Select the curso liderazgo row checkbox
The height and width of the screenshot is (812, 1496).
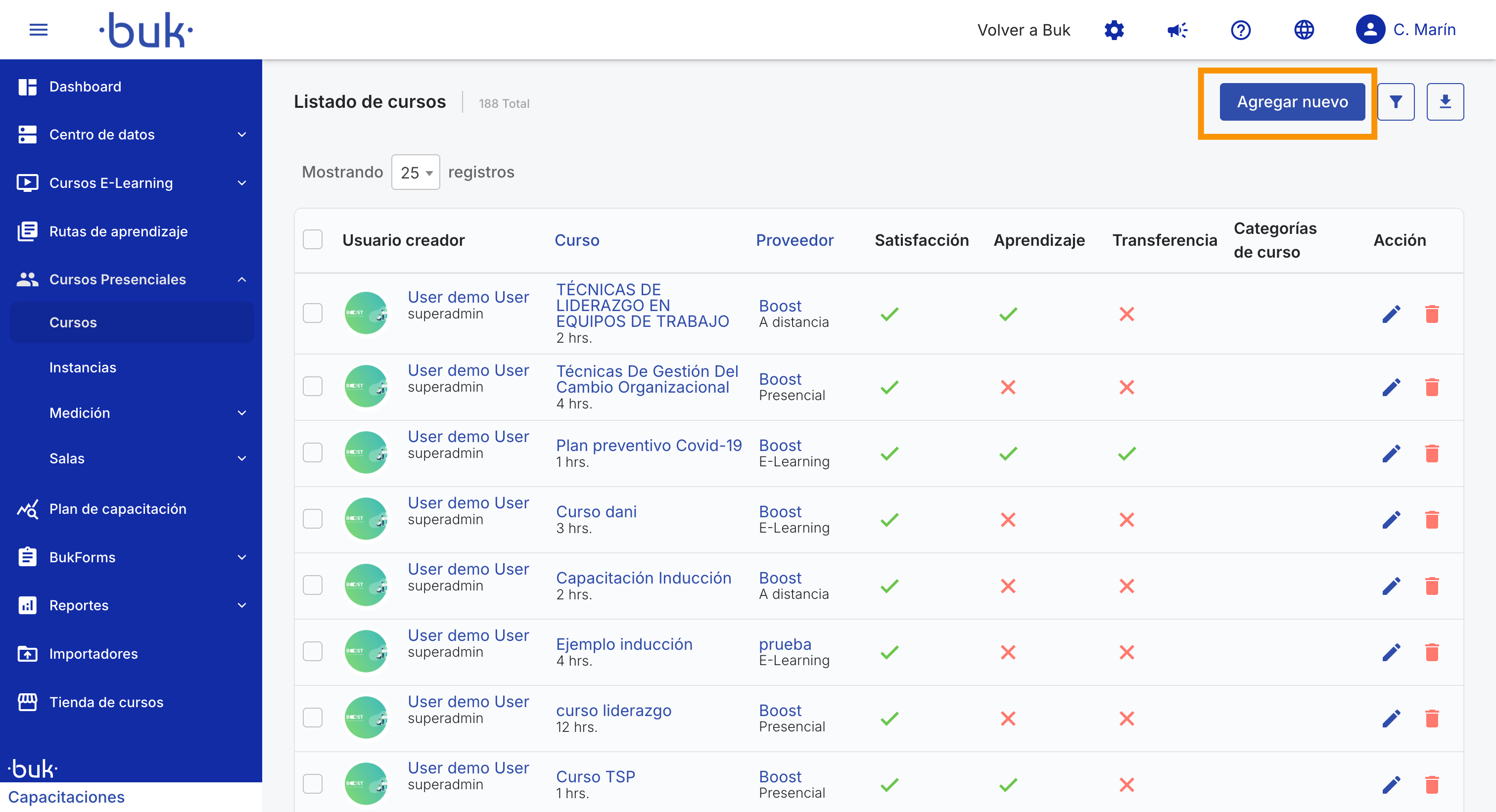pos(313,718)
